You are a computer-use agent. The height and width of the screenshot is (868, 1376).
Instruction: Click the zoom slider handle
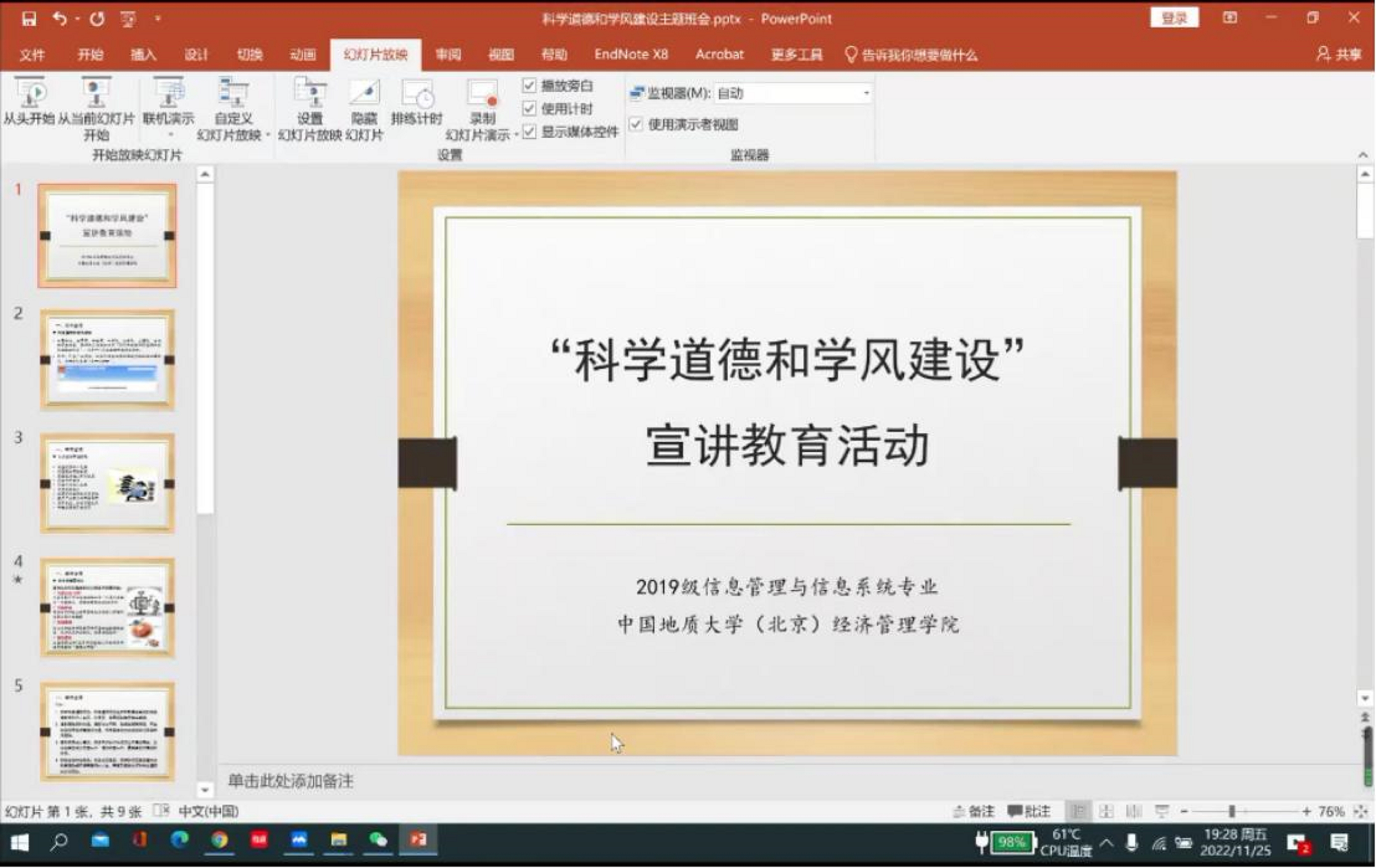pyautogui.click(x=1232, y=811)
